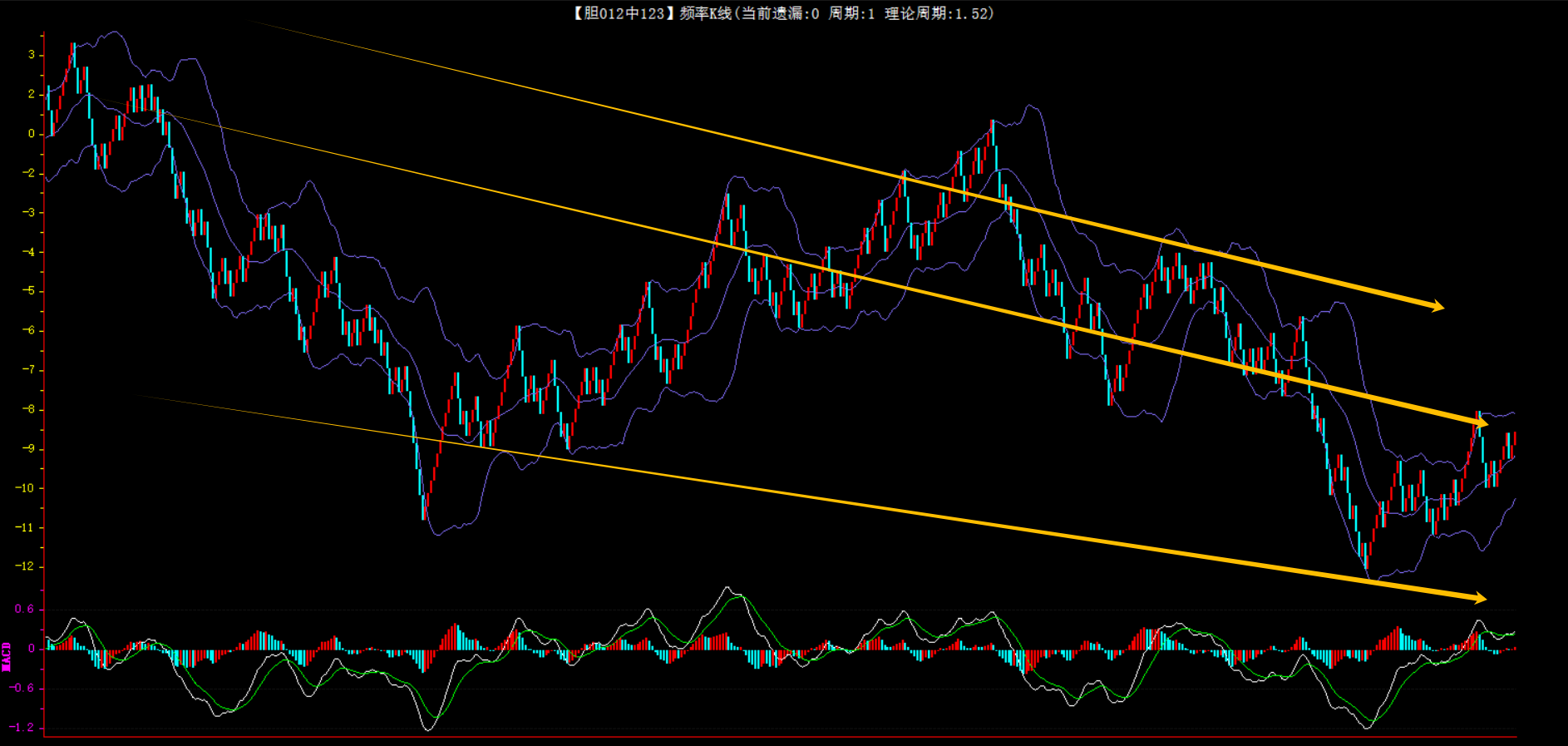The height and width of the screenshot is (746, 1568).
Task: Click the "3" label on the price axis
Action: tap(32, 55)
